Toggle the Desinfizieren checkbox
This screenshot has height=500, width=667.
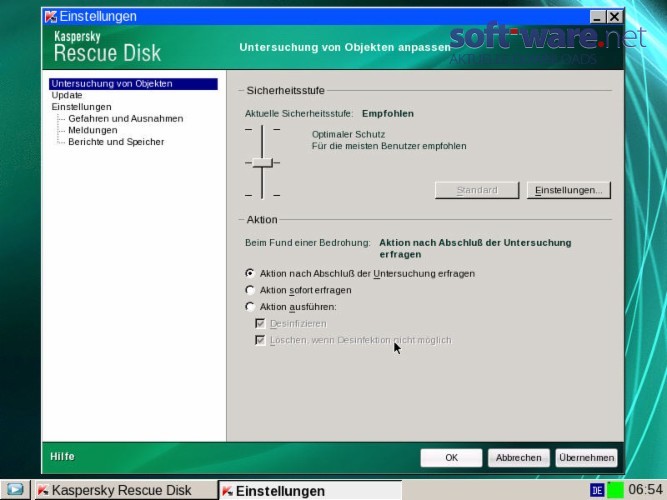click(260, 323)
